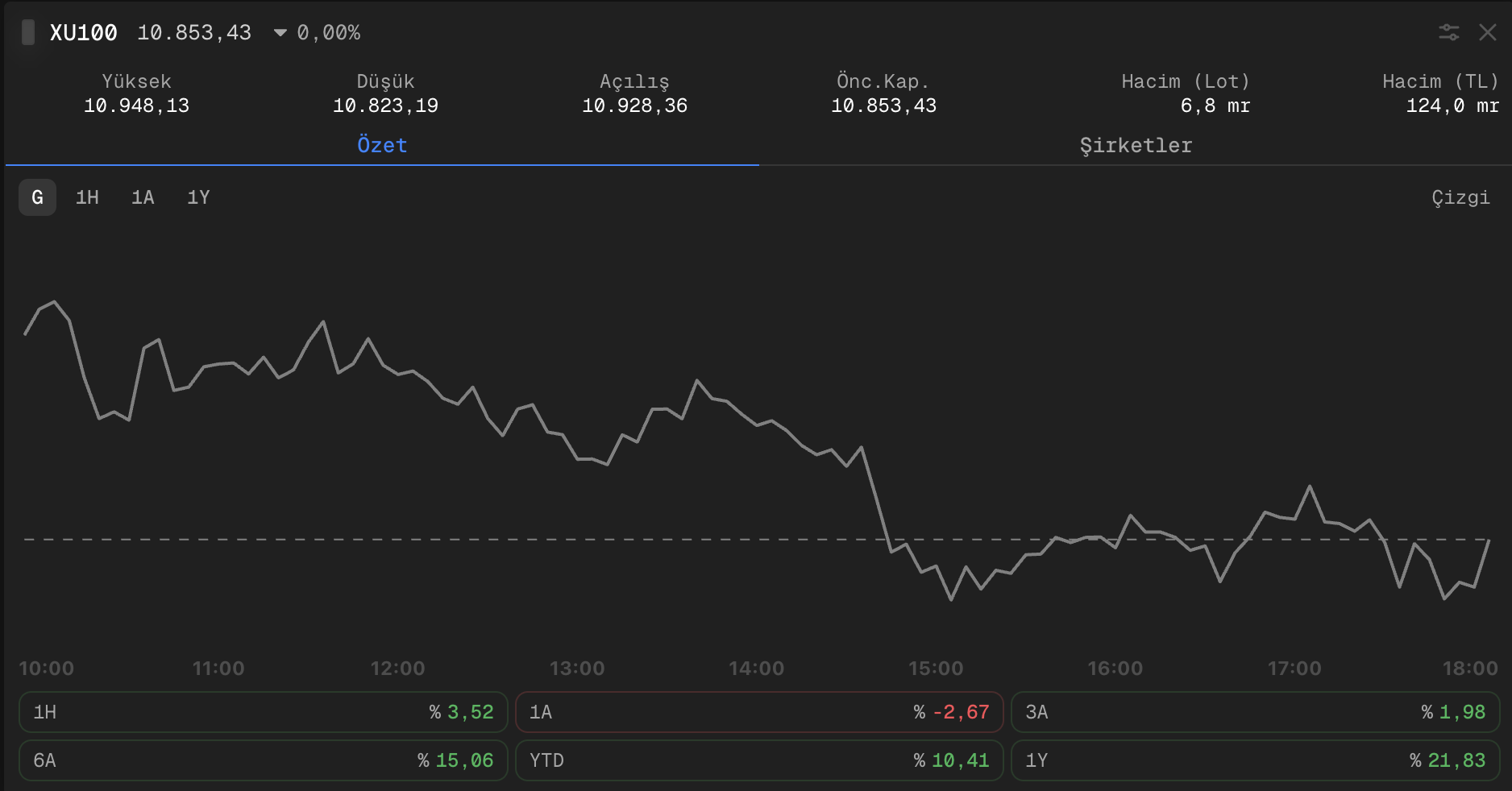Select the 1H weekly range toggle
The height and width of the screenshot is (791, 1512).
pyautogui.click(x=87, y=197)
